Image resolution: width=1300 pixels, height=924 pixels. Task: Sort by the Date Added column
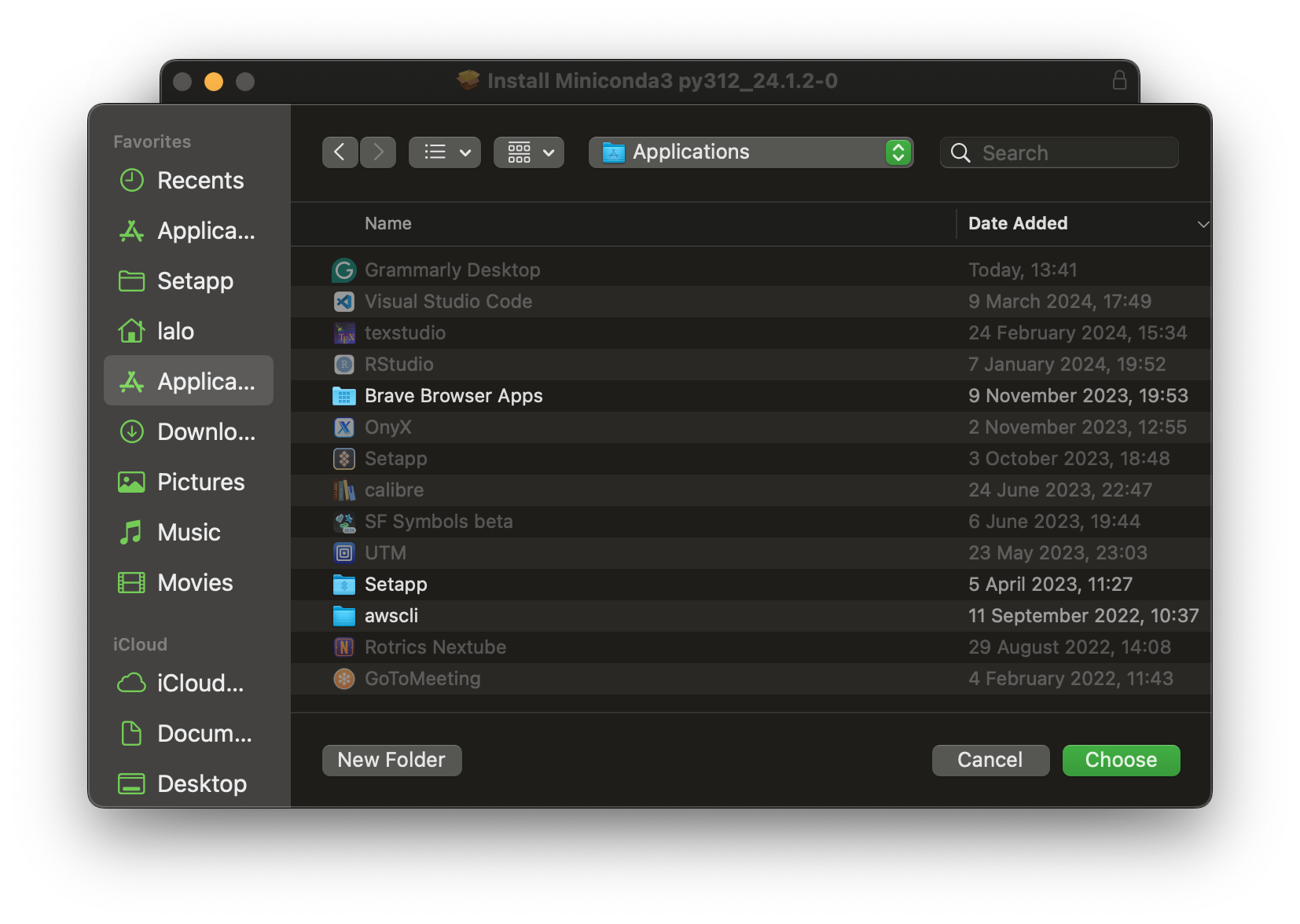(1017, 224)
